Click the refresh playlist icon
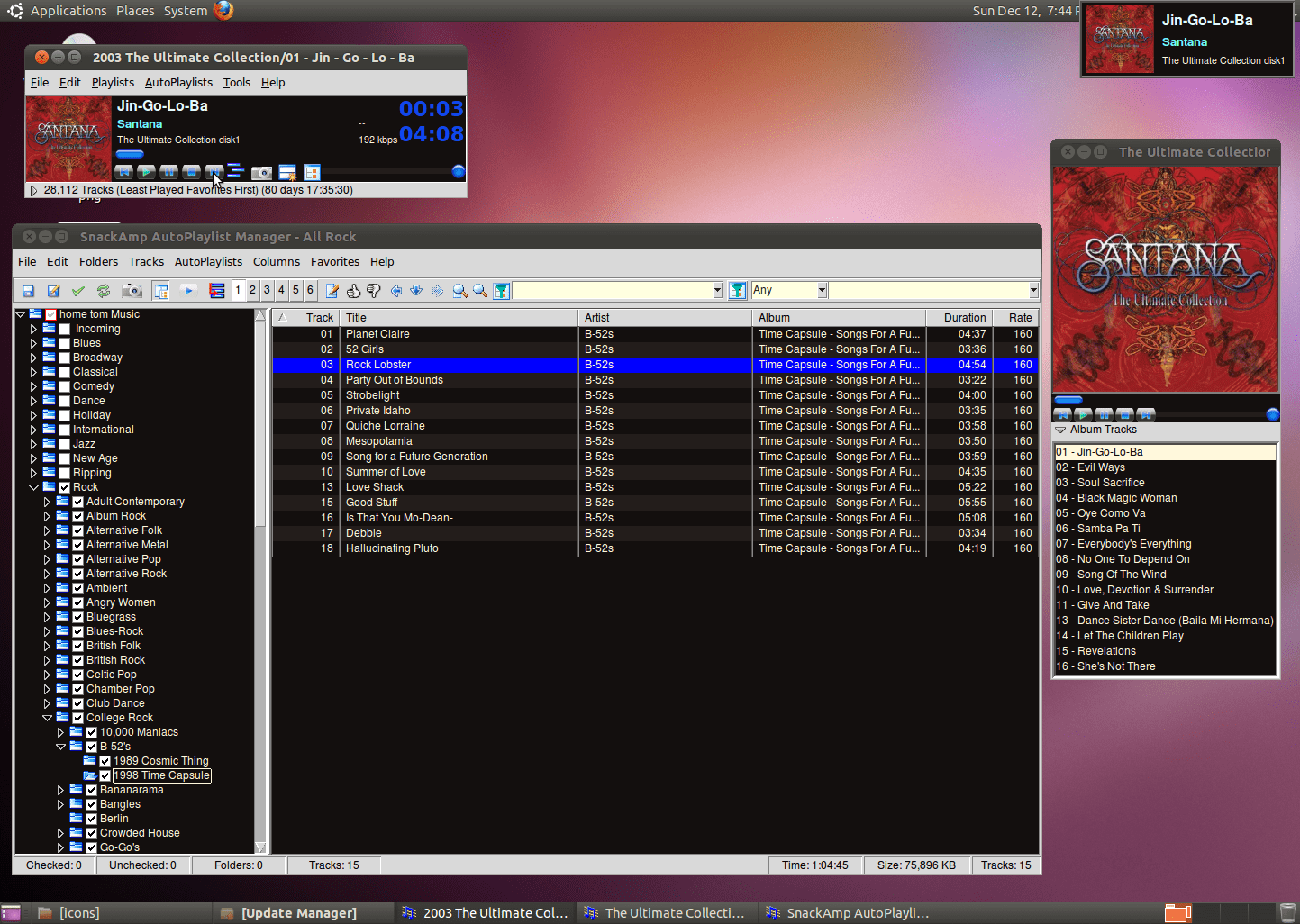 point(104,290)
